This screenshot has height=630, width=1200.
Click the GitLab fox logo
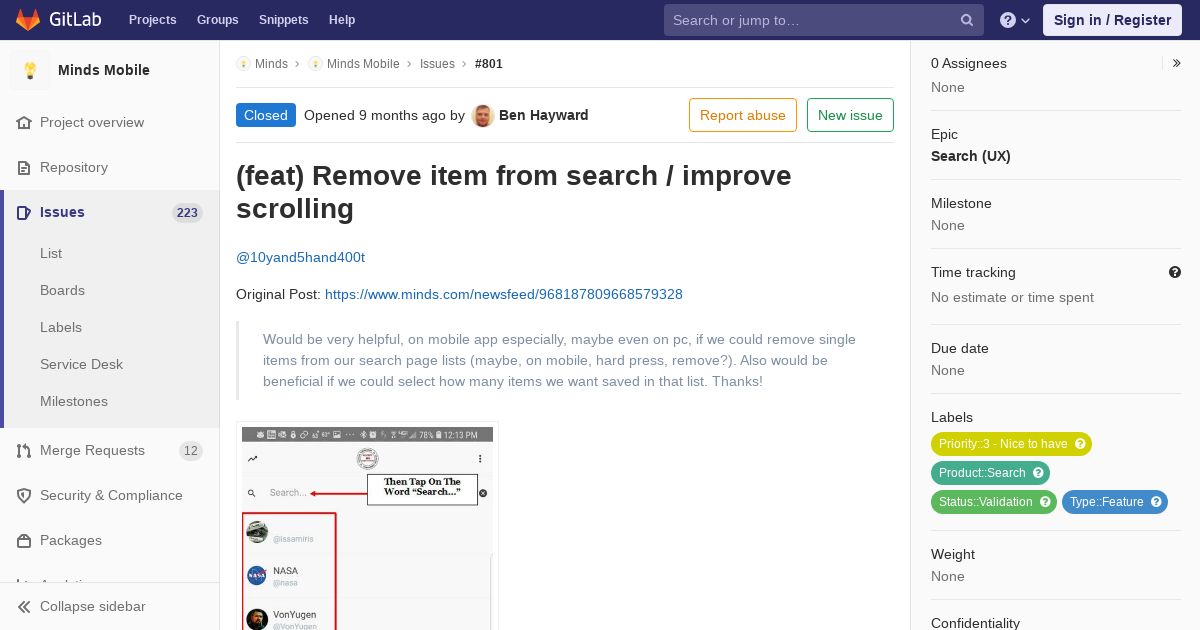point(28,19)
